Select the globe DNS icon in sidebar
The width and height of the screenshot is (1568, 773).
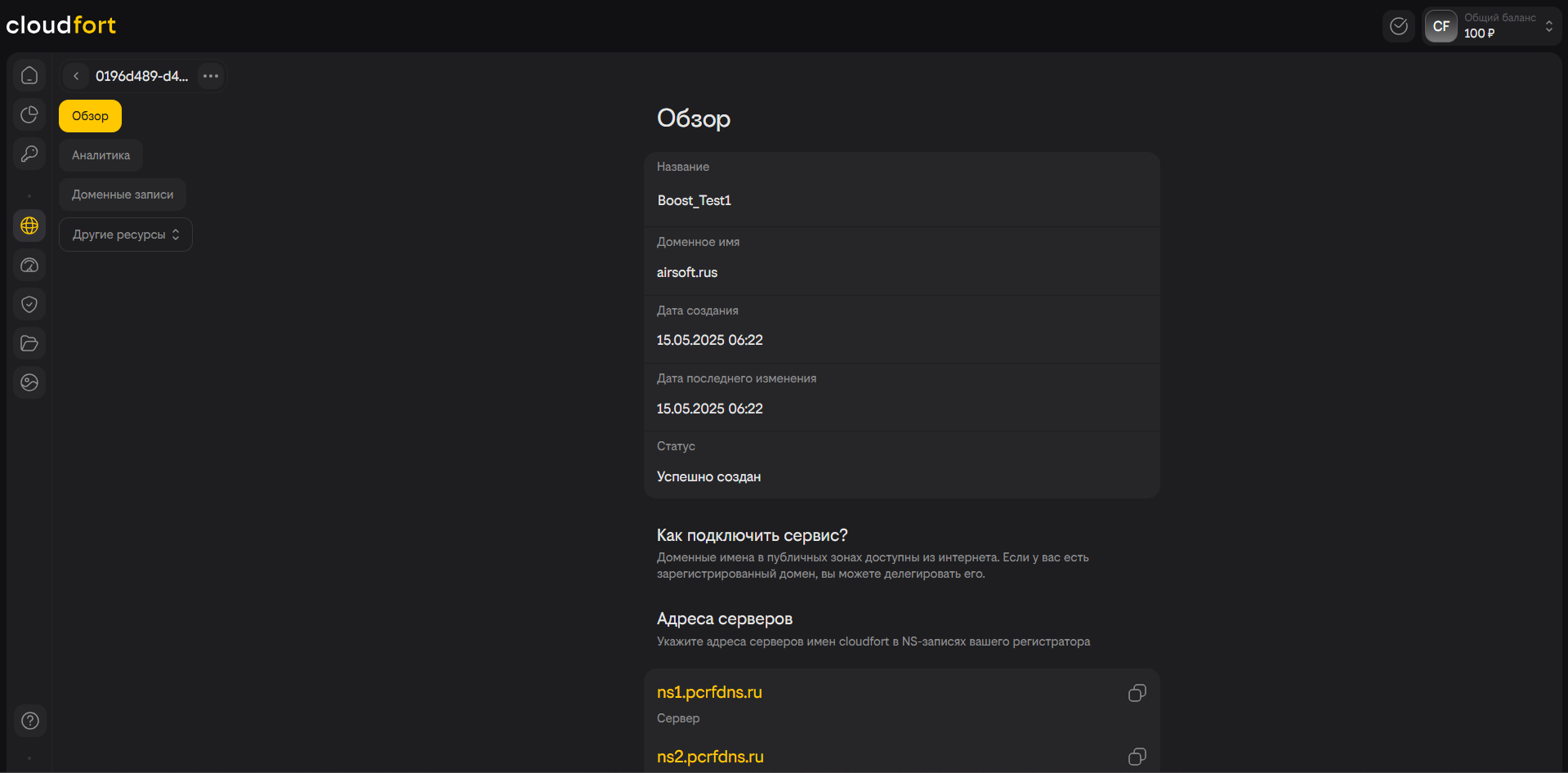click(x=29, y=226)
